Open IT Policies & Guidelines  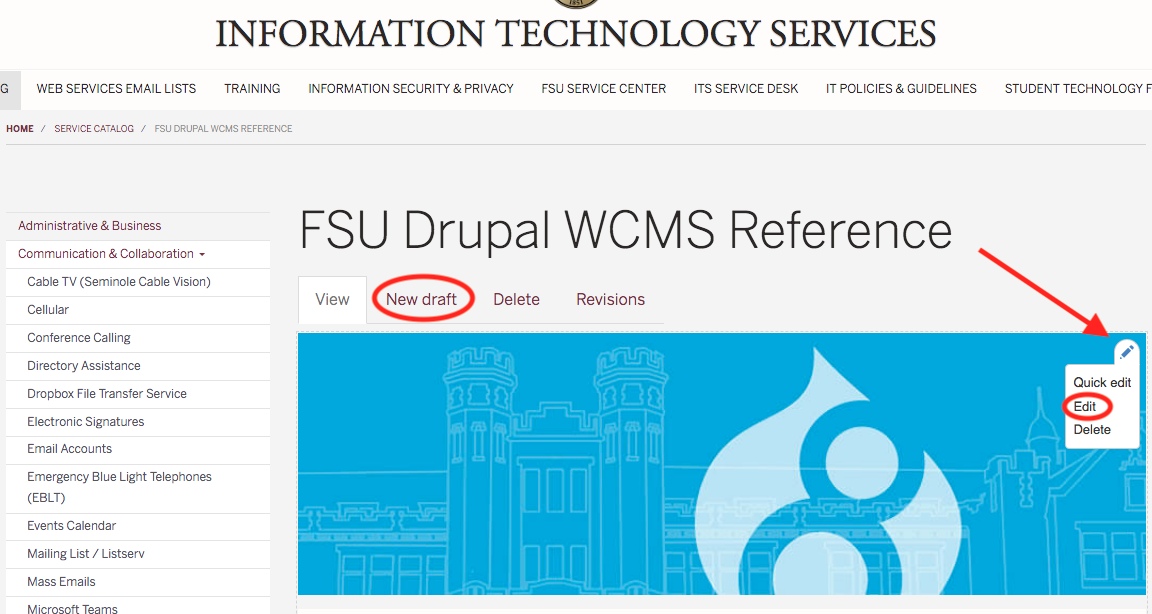pos(901,89)
